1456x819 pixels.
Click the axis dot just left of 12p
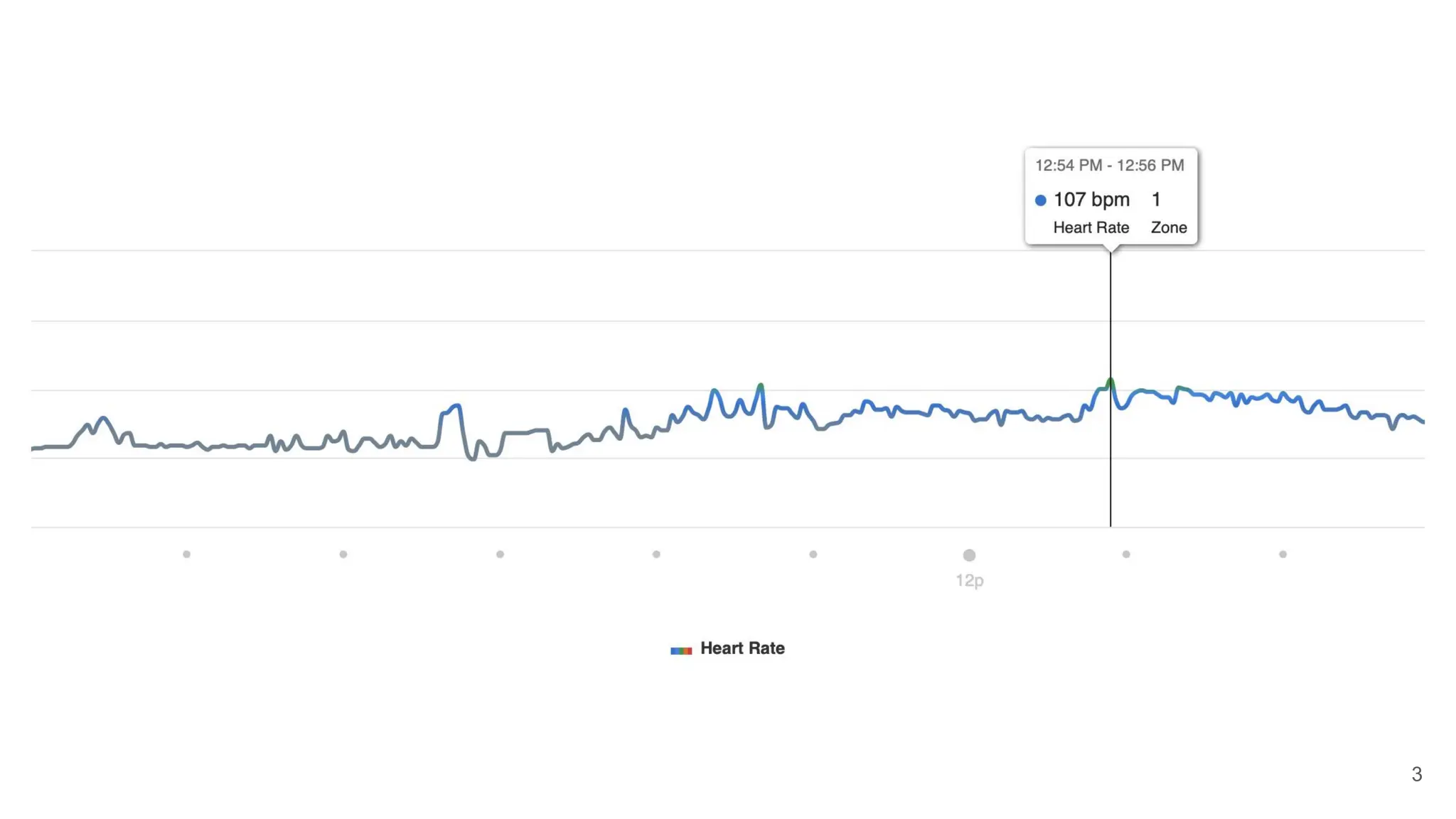tap(813, 555)
